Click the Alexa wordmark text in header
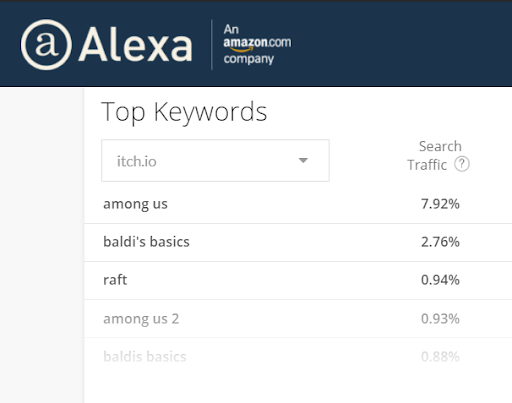The image size is (512, 403). coord(135,45)
